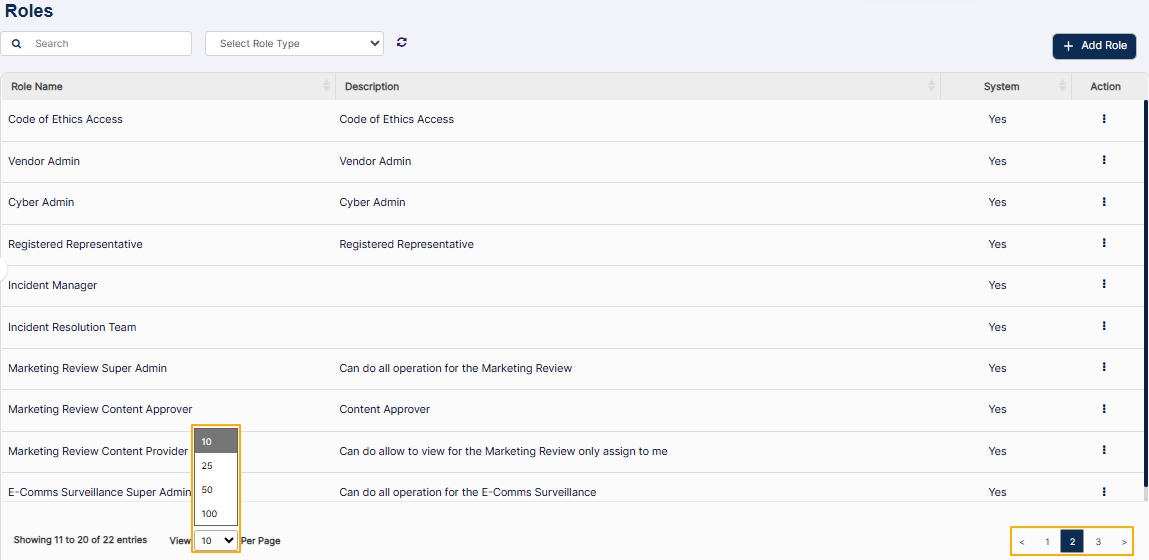
Task: Open action menu for Code of Ethics Access
Action: pyautogui.click(x=1104, y=119)
